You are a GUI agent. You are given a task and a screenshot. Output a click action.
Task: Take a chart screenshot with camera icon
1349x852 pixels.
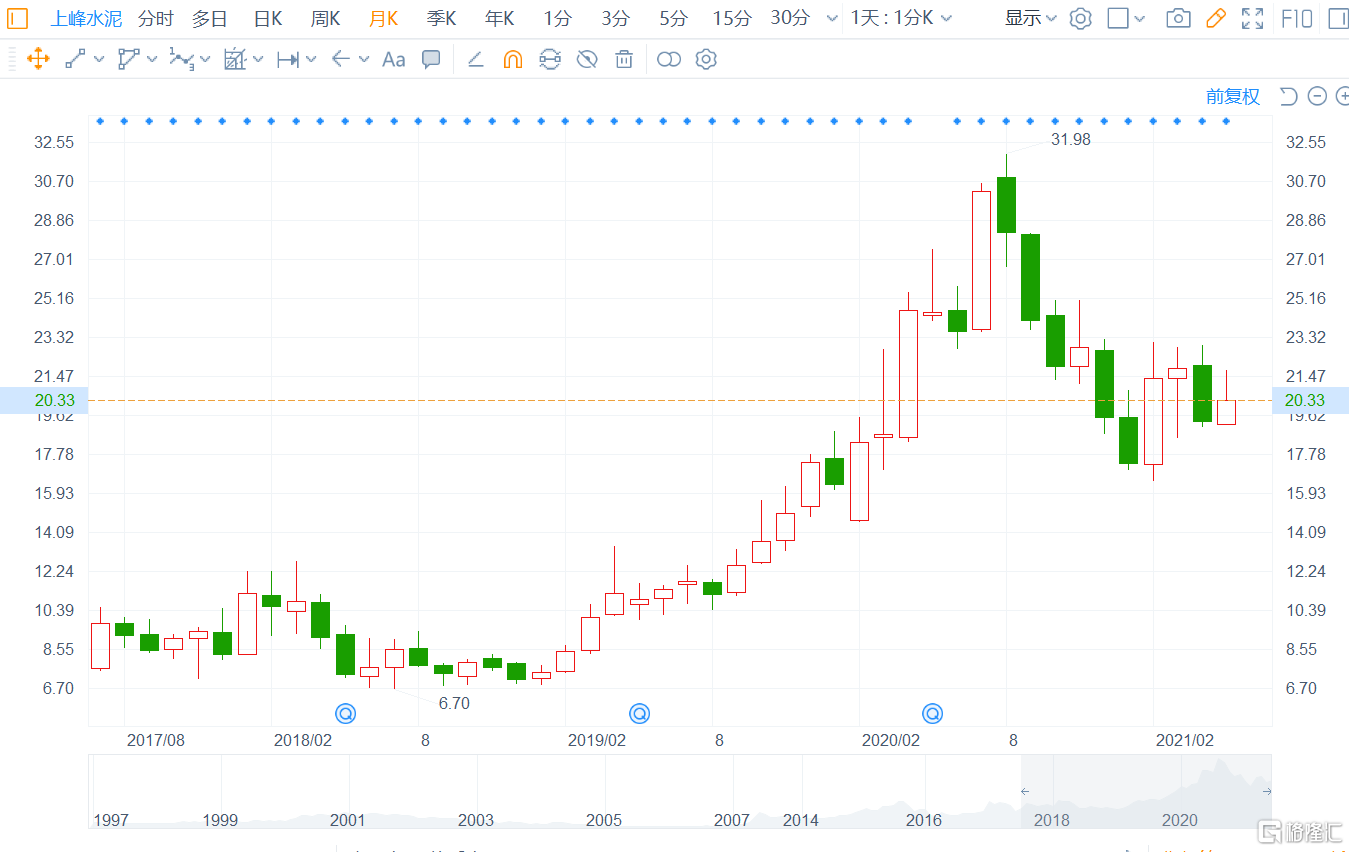[x=1179, y=18]
